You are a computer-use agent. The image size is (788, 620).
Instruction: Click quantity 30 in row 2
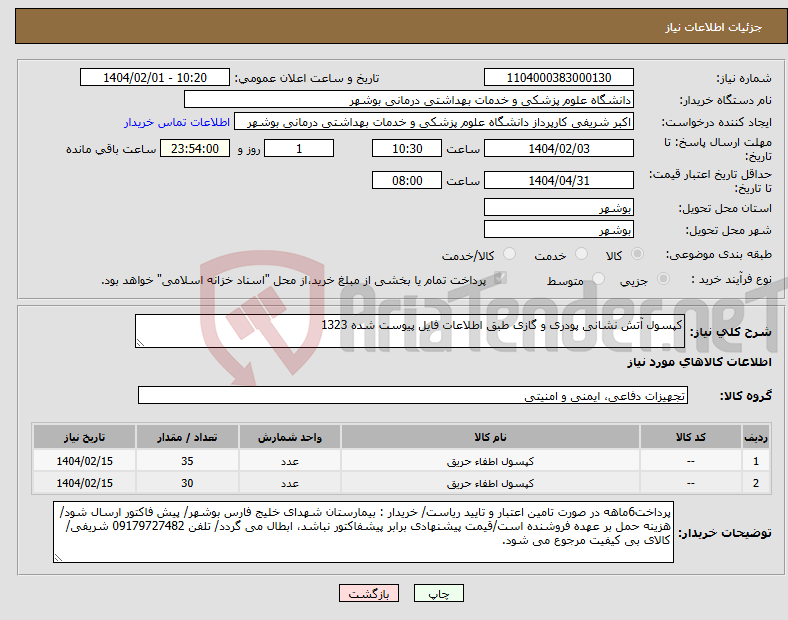(x=187, y=483)
